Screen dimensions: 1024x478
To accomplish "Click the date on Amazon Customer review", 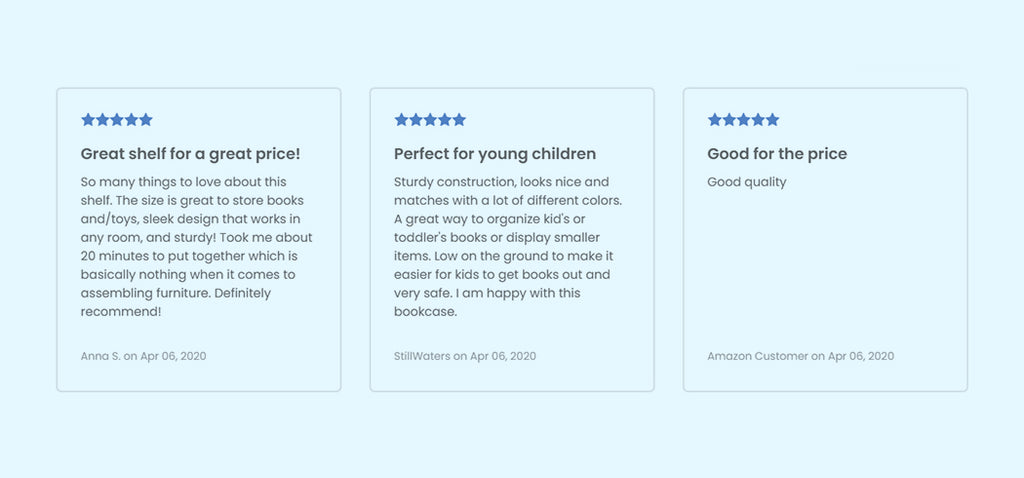I will pyautogui.click(x=862, y=356).
